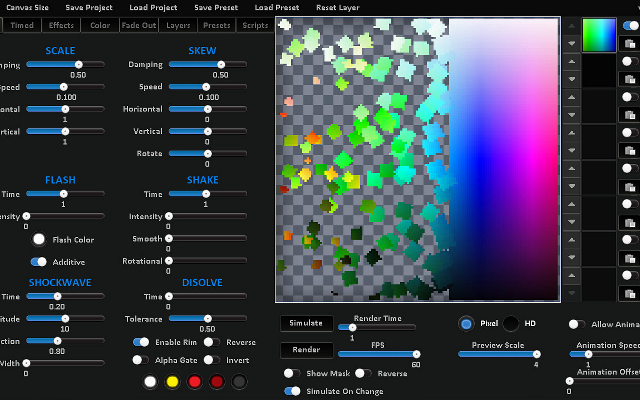Click Reset Layer in the menu bar
640x400 pixels.
[x=338, y=7]
